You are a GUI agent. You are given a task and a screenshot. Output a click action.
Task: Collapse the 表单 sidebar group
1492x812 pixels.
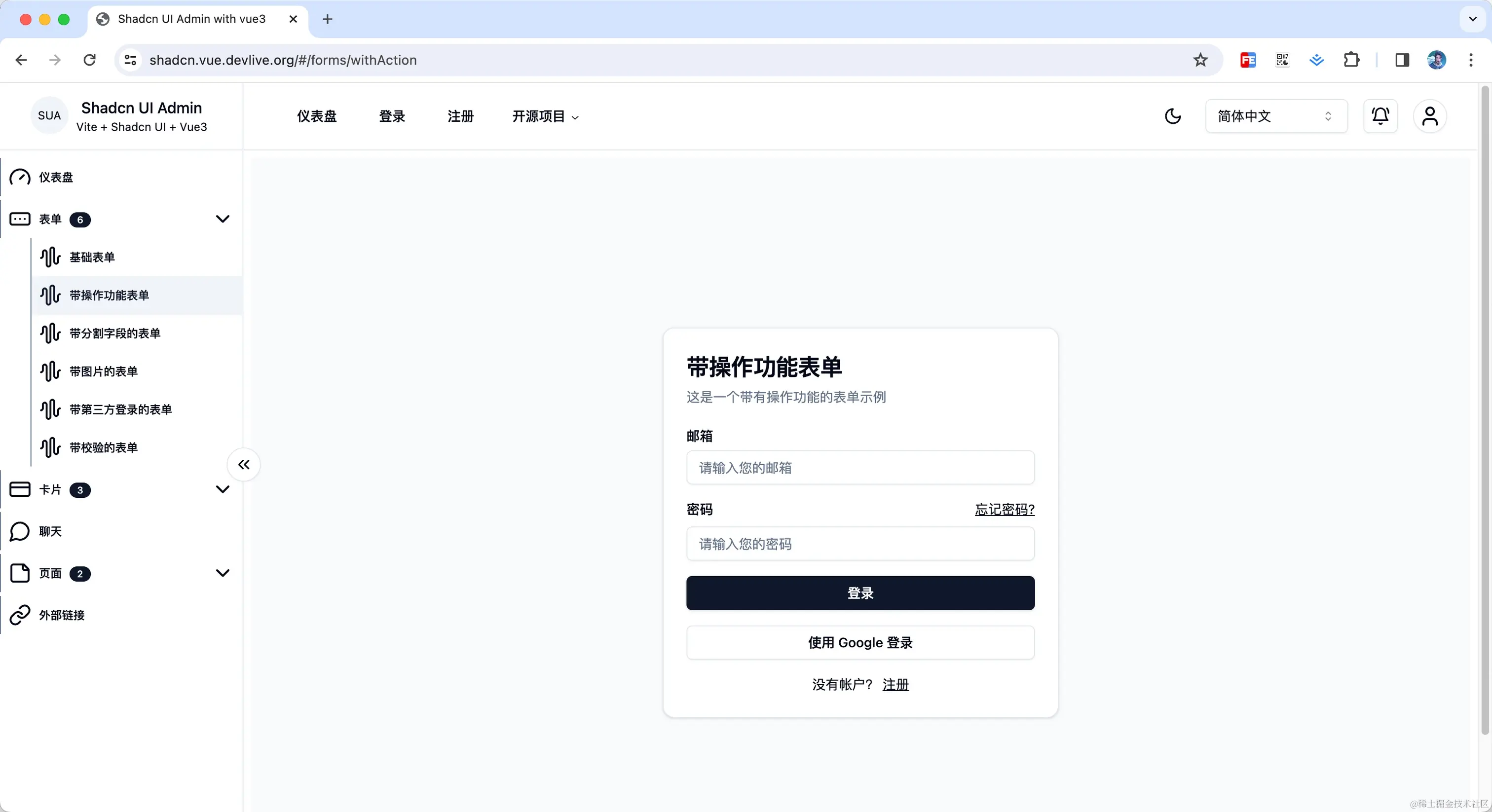[223, 219]
